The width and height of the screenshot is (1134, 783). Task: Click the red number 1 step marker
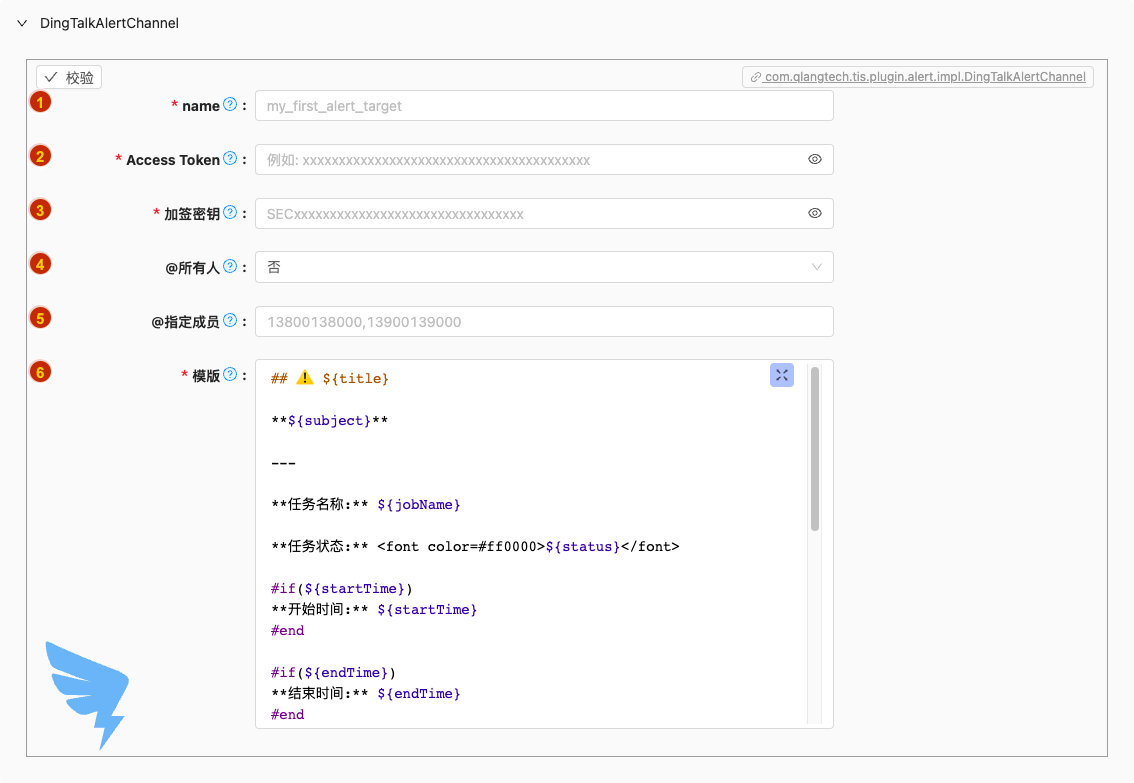(x=40, y=102)
